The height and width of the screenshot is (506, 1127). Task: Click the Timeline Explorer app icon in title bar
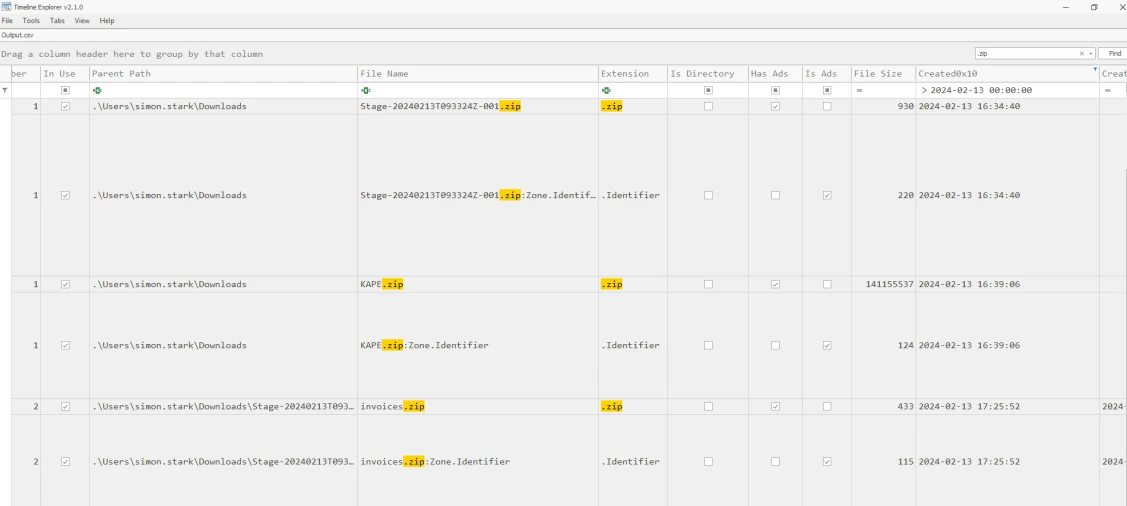[6, 6]
